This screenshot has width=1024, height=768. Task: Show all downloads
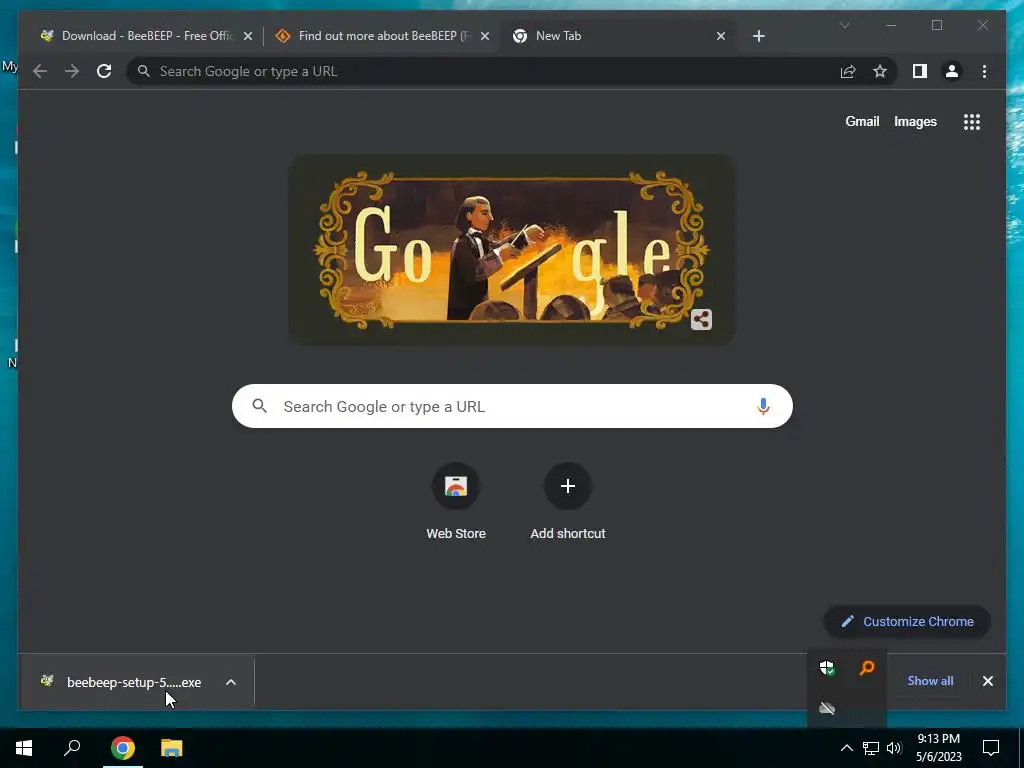[x=930, y=680]
